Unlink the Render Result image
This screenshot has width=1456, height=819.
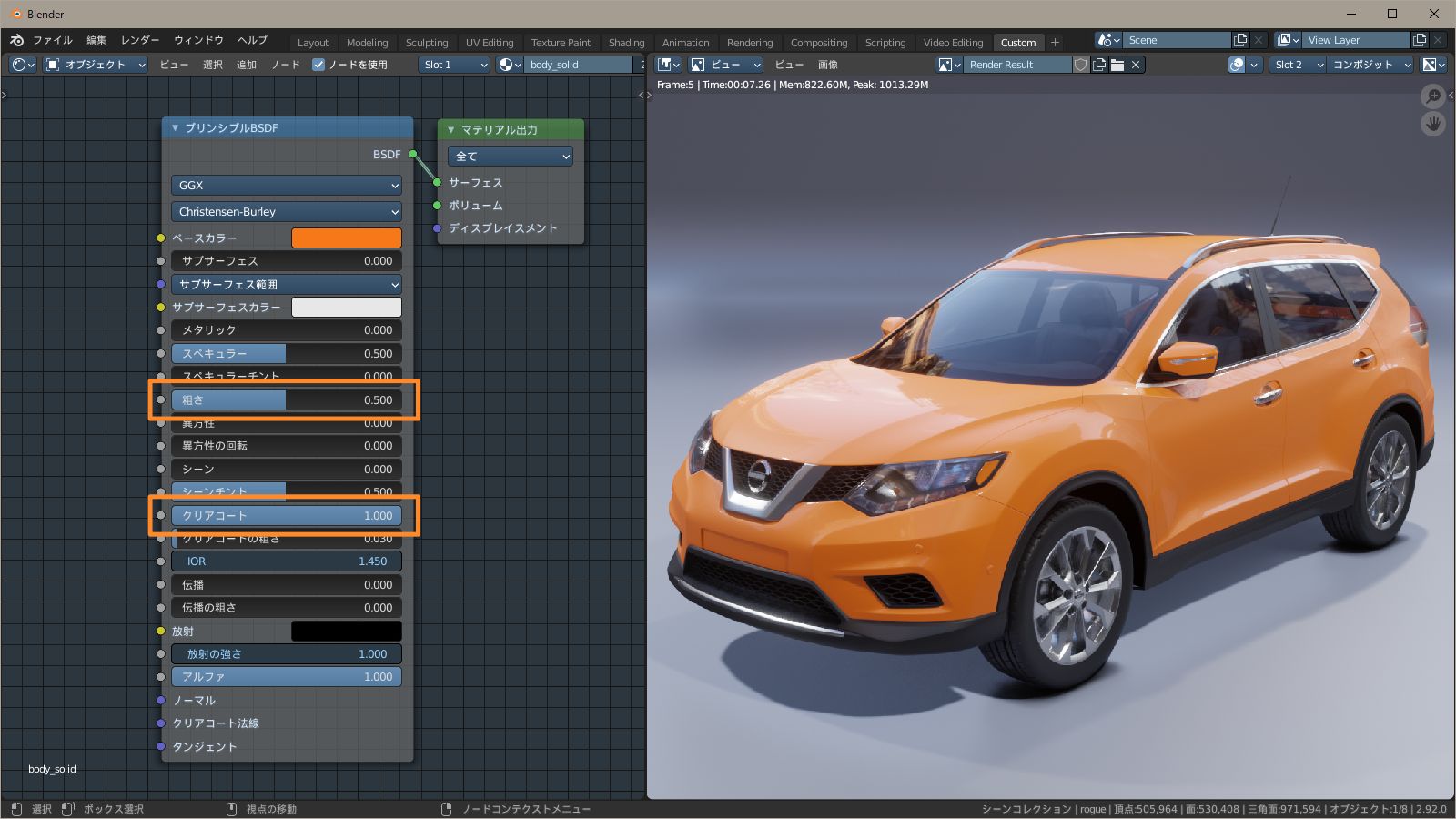(1136, 65)
